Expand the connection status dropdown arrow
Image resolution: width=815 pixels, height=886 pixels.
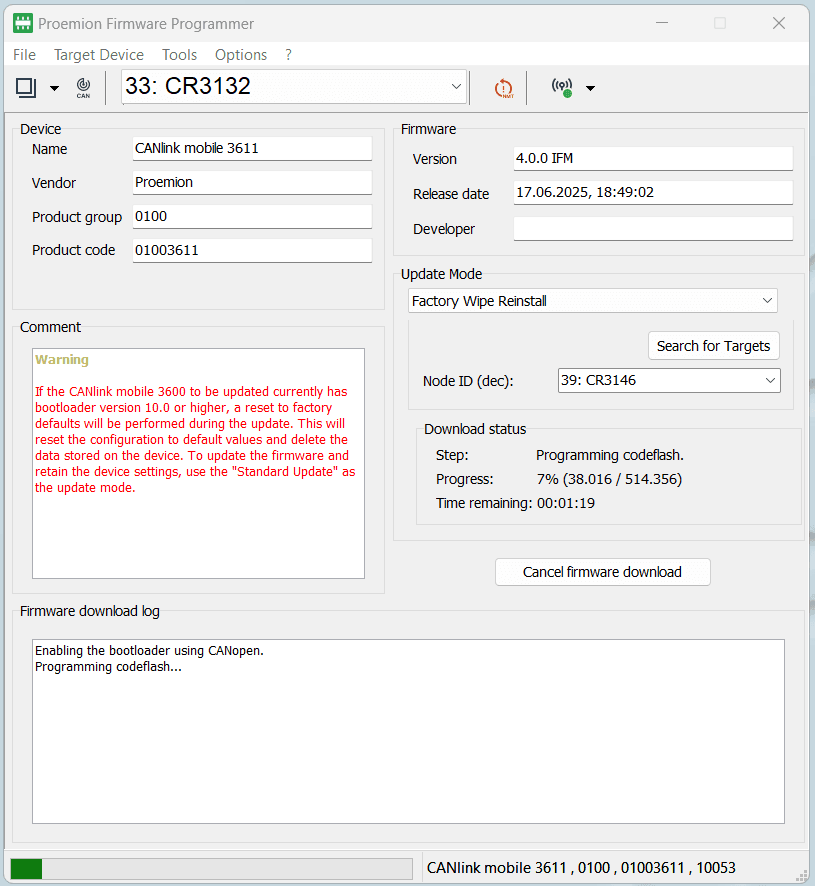coord(590,88)
